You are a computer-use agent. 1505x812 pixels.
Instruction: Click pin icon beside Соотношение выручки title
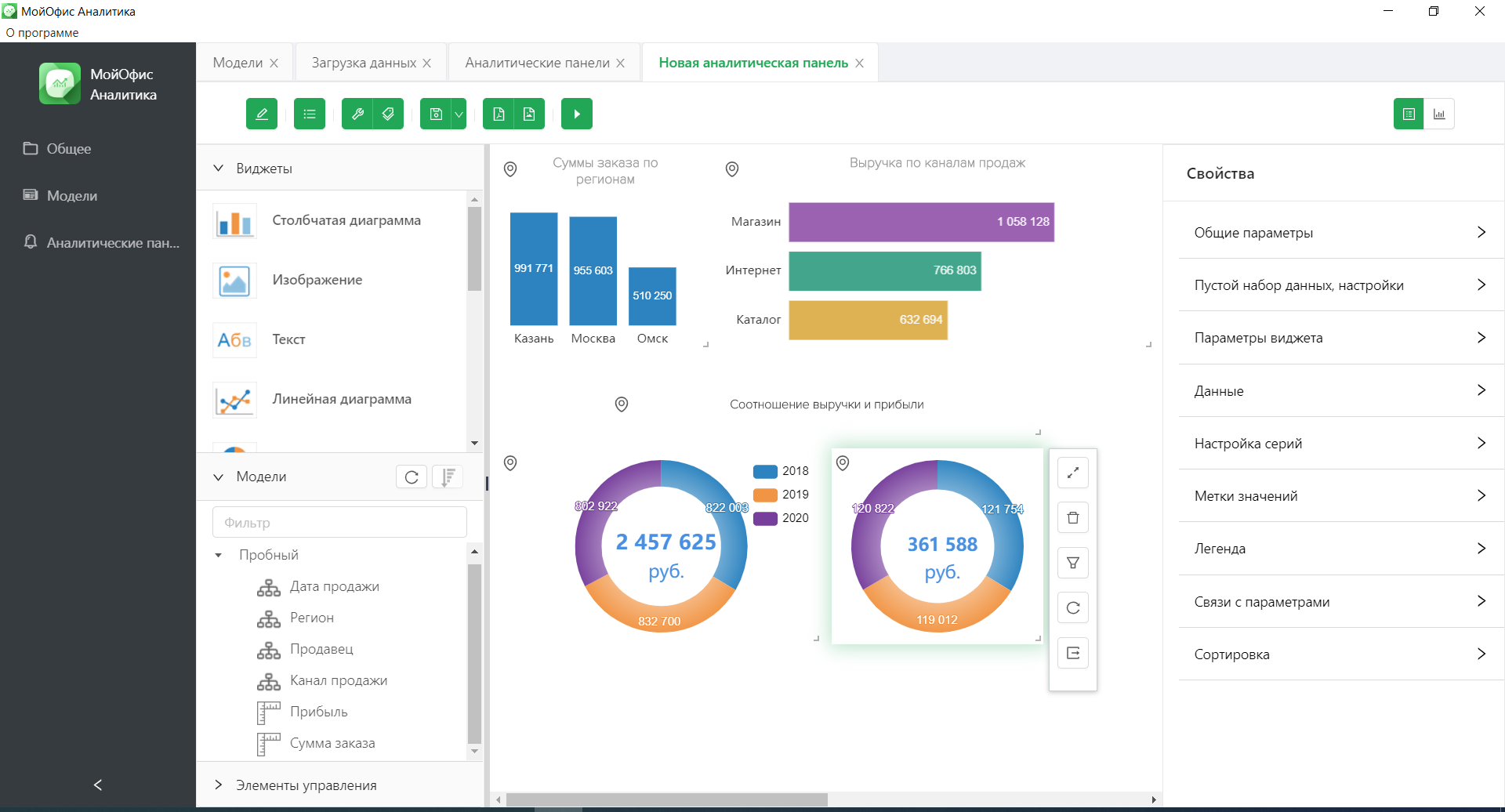(x=622, y=404)
